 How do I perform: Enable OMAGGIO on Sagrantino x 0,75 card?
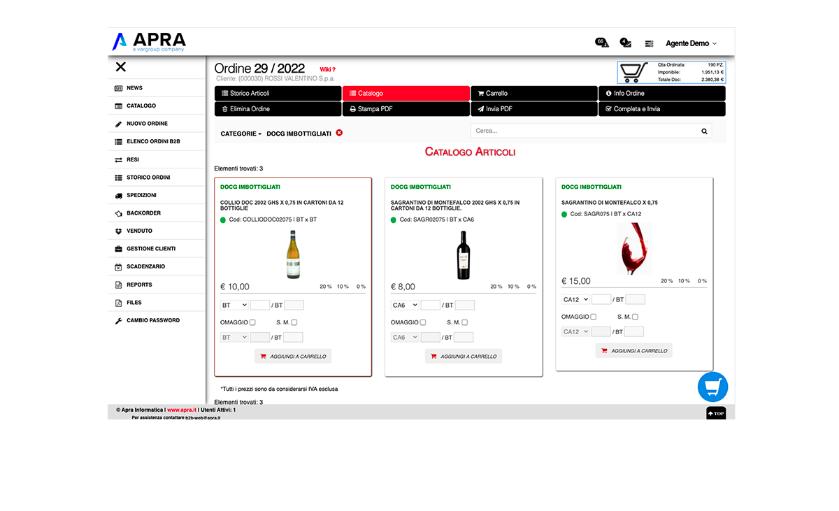pos(593,317)
